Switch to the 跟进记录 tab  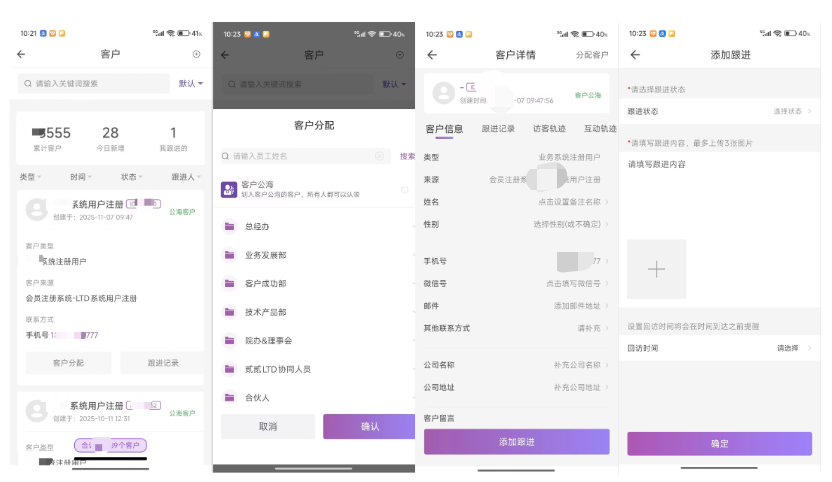pyautogui.click(x=498, y=128)
